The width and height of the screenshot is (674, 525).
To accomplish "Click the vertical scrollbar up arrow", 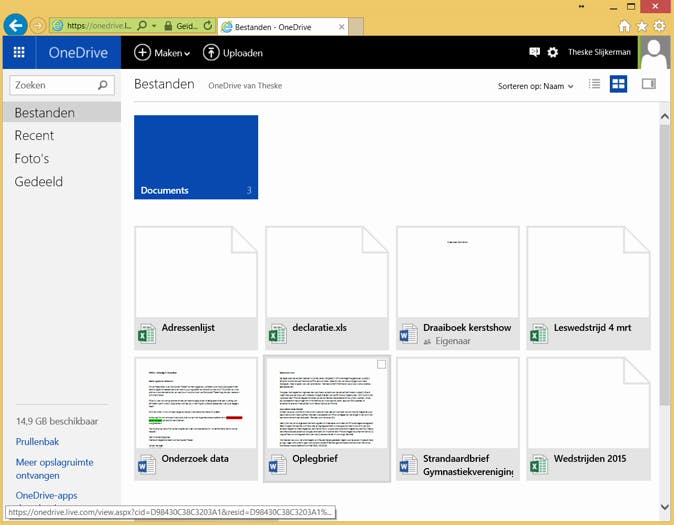I will pyautogui.click(x=665, y=116).
